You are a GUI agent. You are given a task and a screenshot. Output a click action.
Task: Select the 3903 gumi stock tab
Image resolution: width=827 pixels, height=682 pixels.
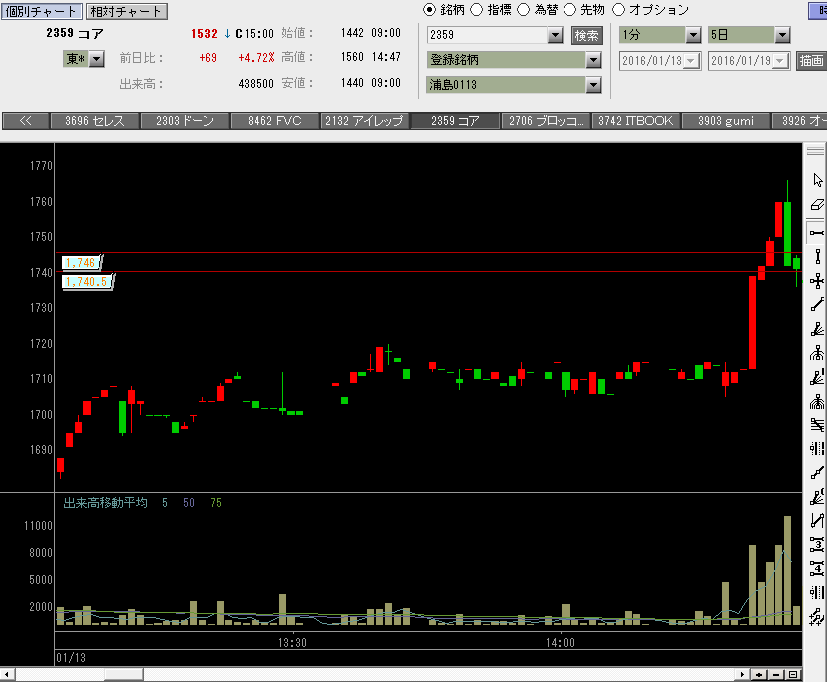click(726, 121)
